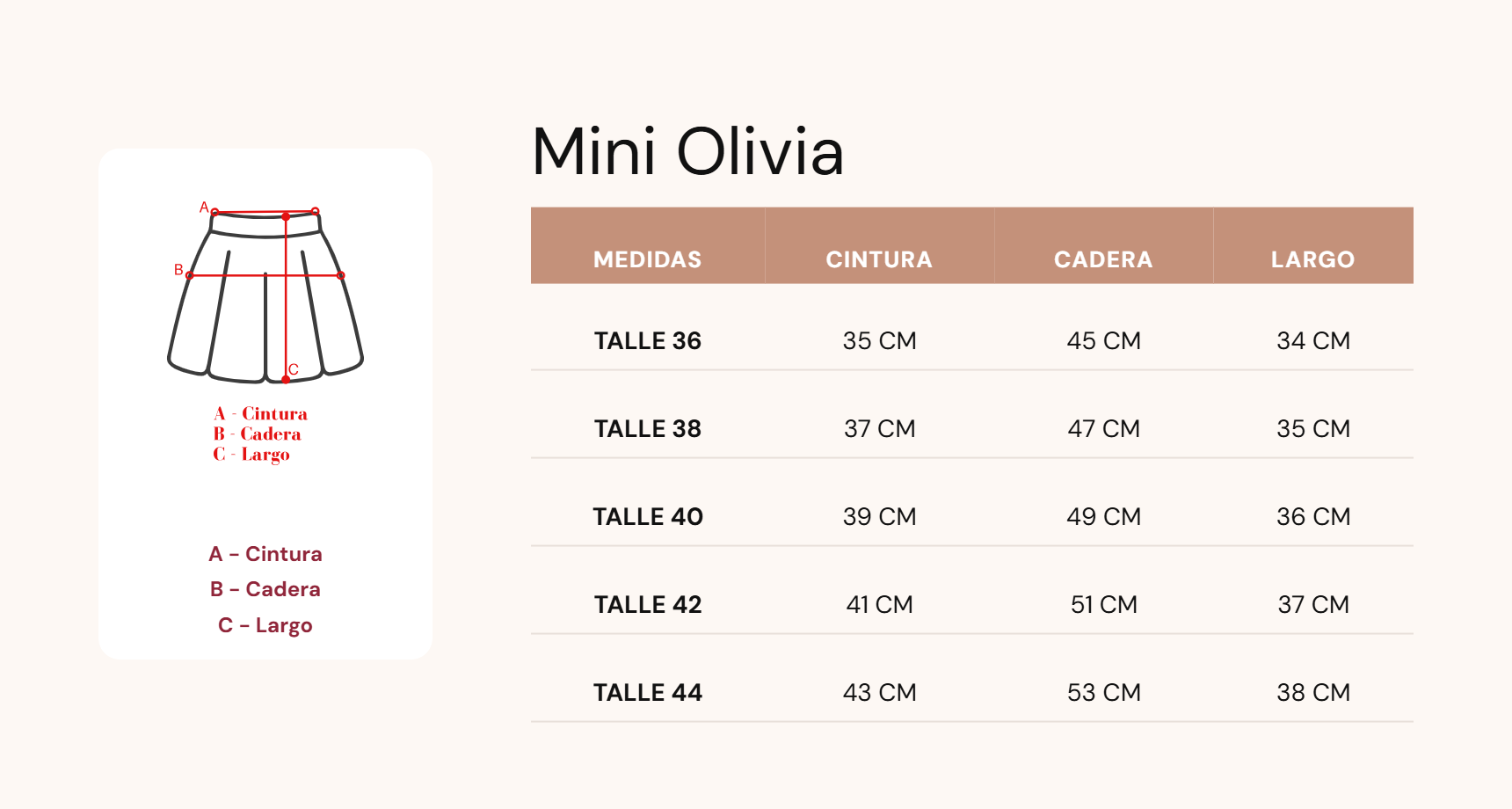The image size is (1512, 809).
Task: Click the 36 CM largo value
Action: pos(1313,516)
